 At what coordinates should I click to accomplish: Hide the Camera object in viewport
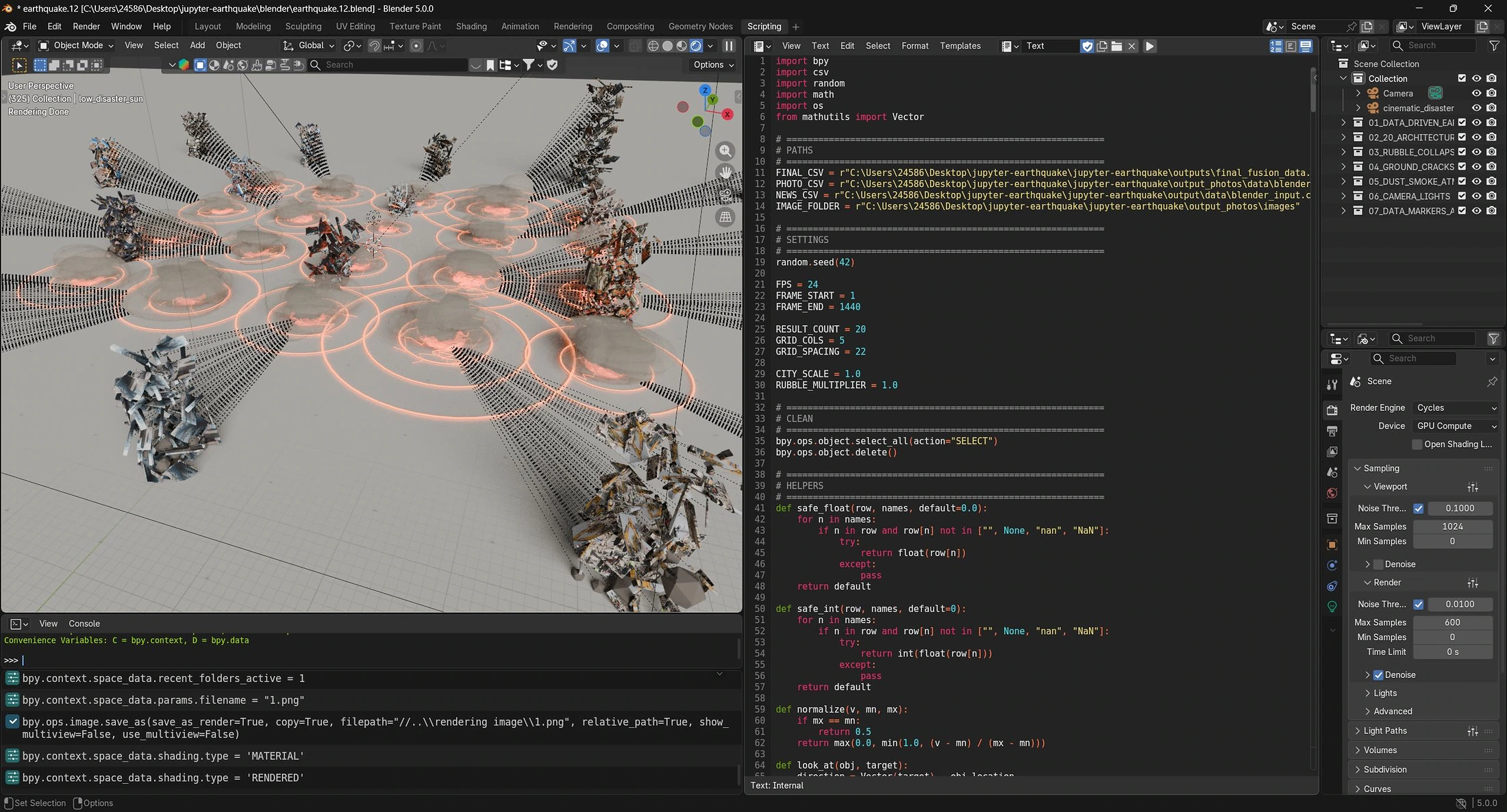point(1476,93)
